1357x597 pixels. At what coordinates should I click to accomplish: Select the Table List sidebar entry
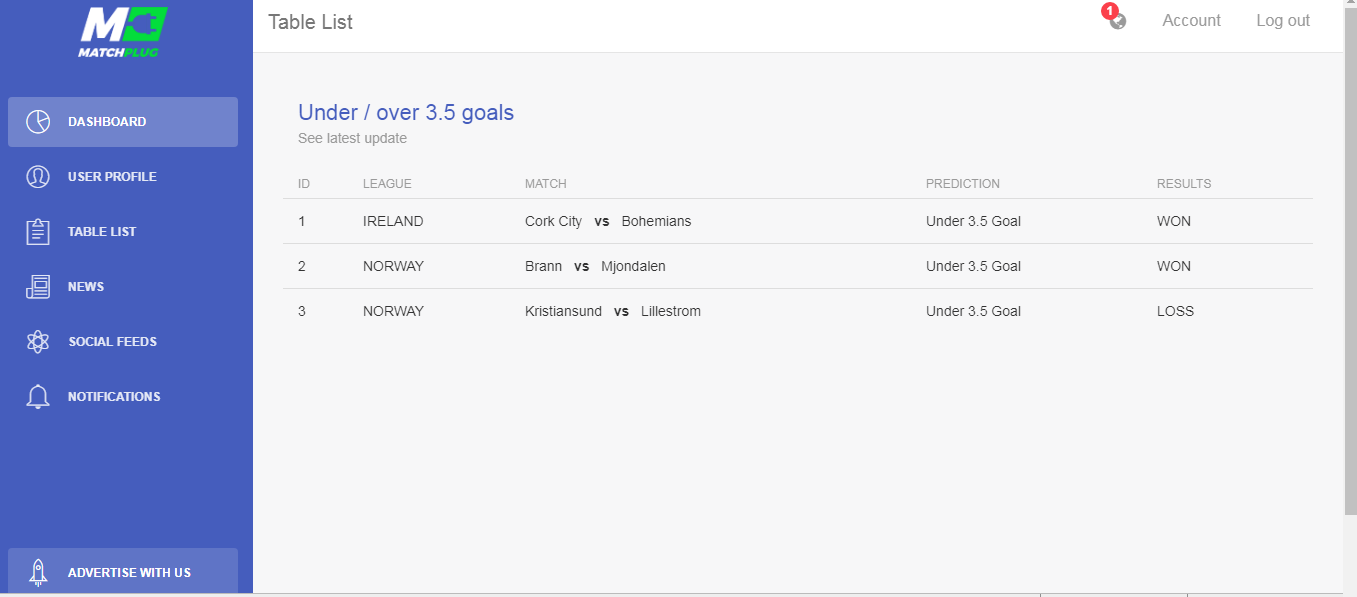pyautogui.click(x=123, y=232)
